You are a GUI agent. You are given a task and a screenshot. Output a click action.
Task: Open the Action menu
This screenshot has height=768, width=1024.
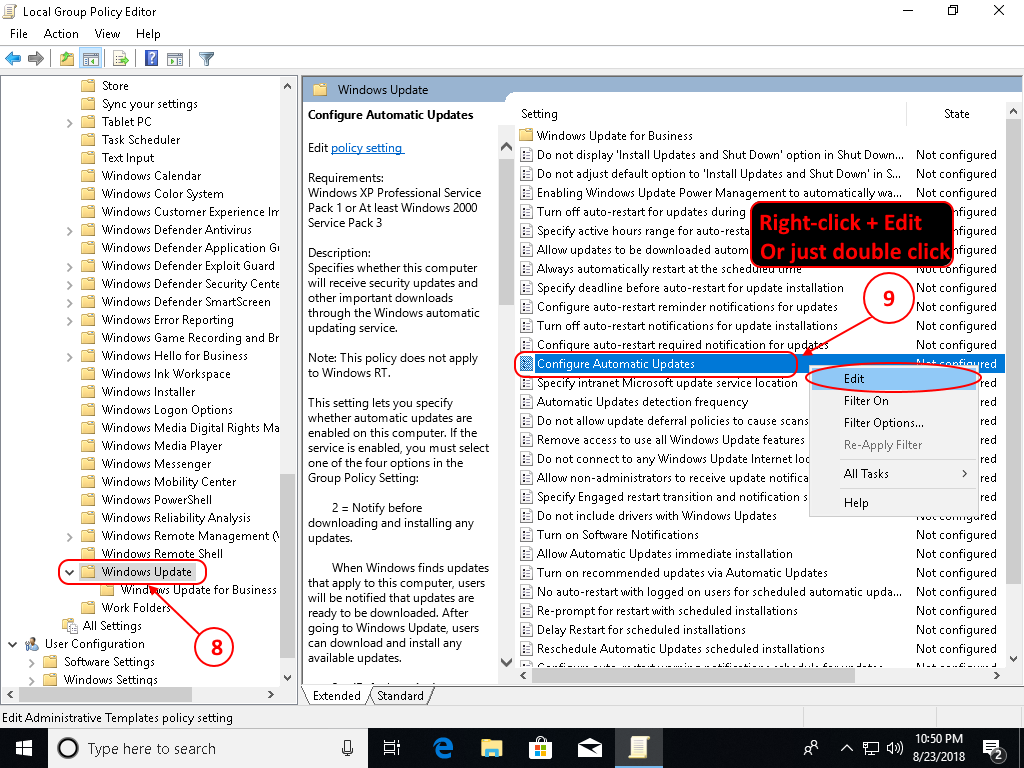point(61,34)
